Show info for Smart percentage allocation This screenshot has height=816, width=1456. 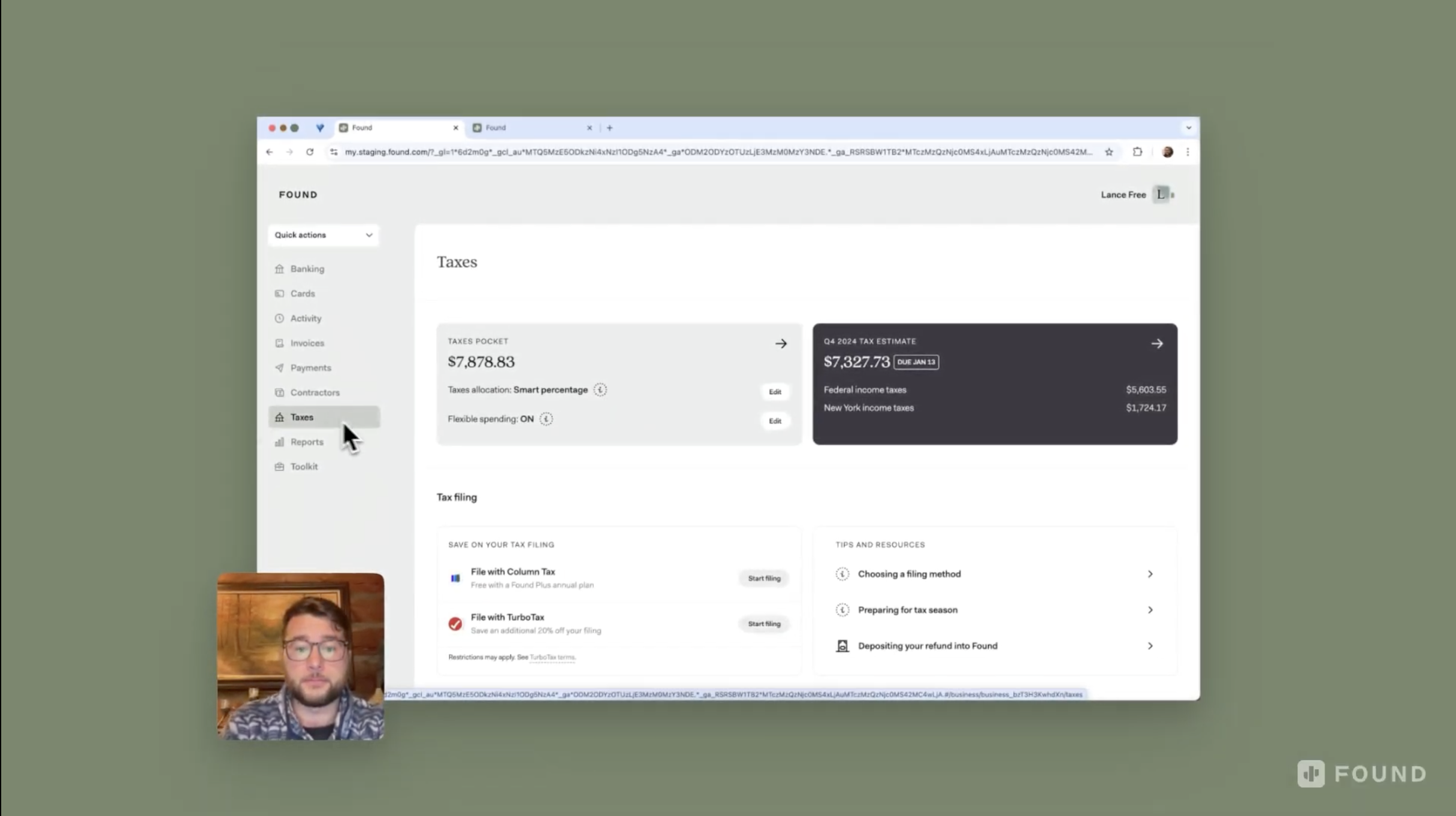(600, 390)
